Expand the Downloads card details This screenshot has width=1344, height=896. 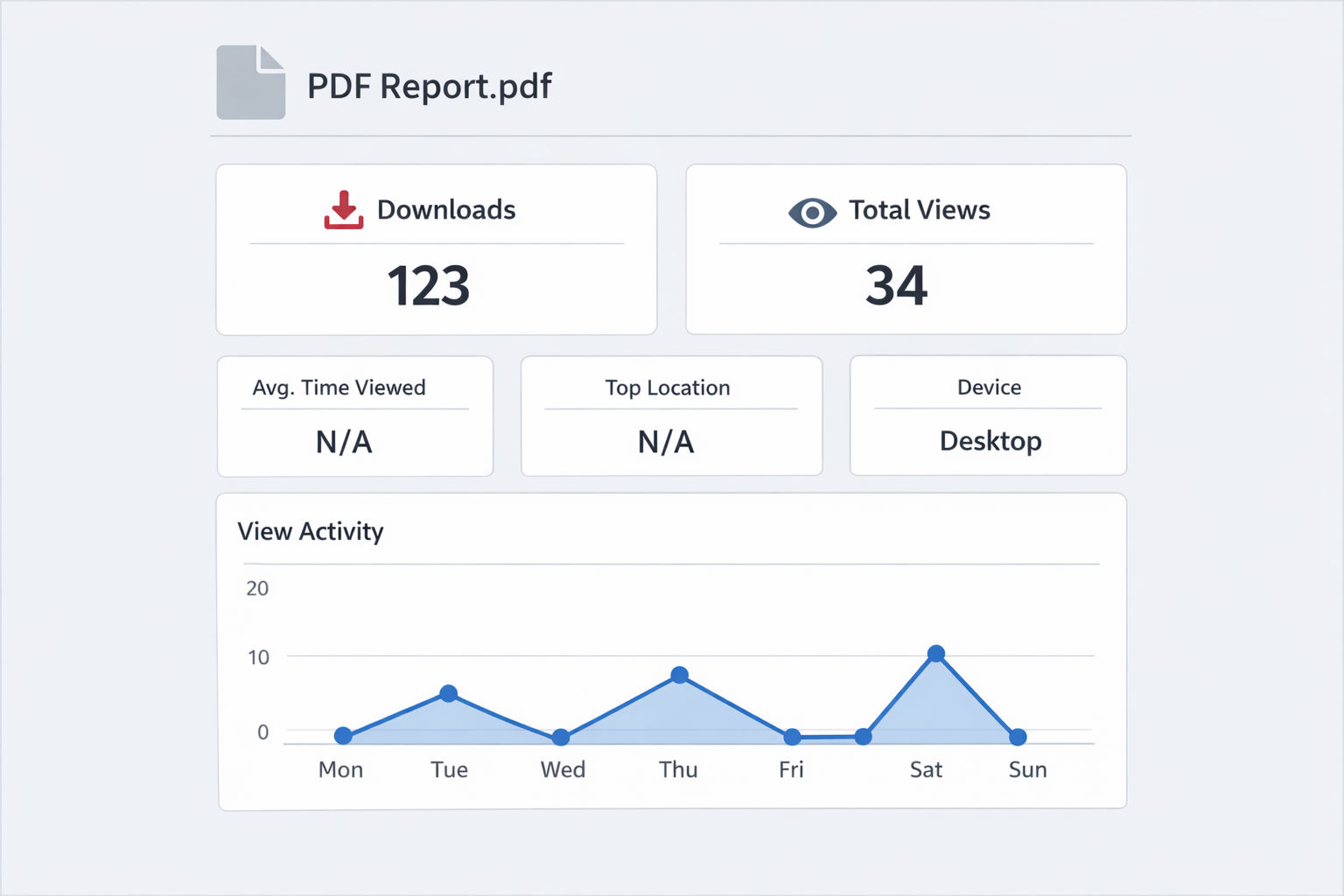pyautogui.click(x=436, y=249)
